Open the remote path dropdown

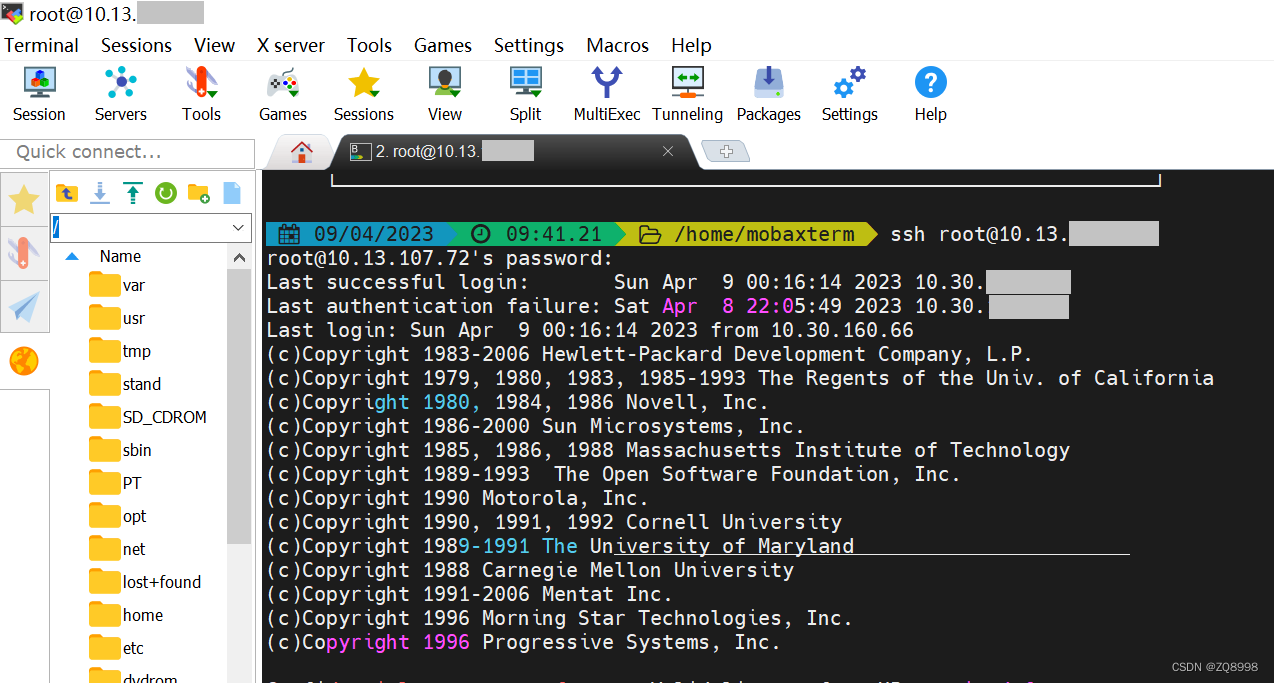coord(237,227)
